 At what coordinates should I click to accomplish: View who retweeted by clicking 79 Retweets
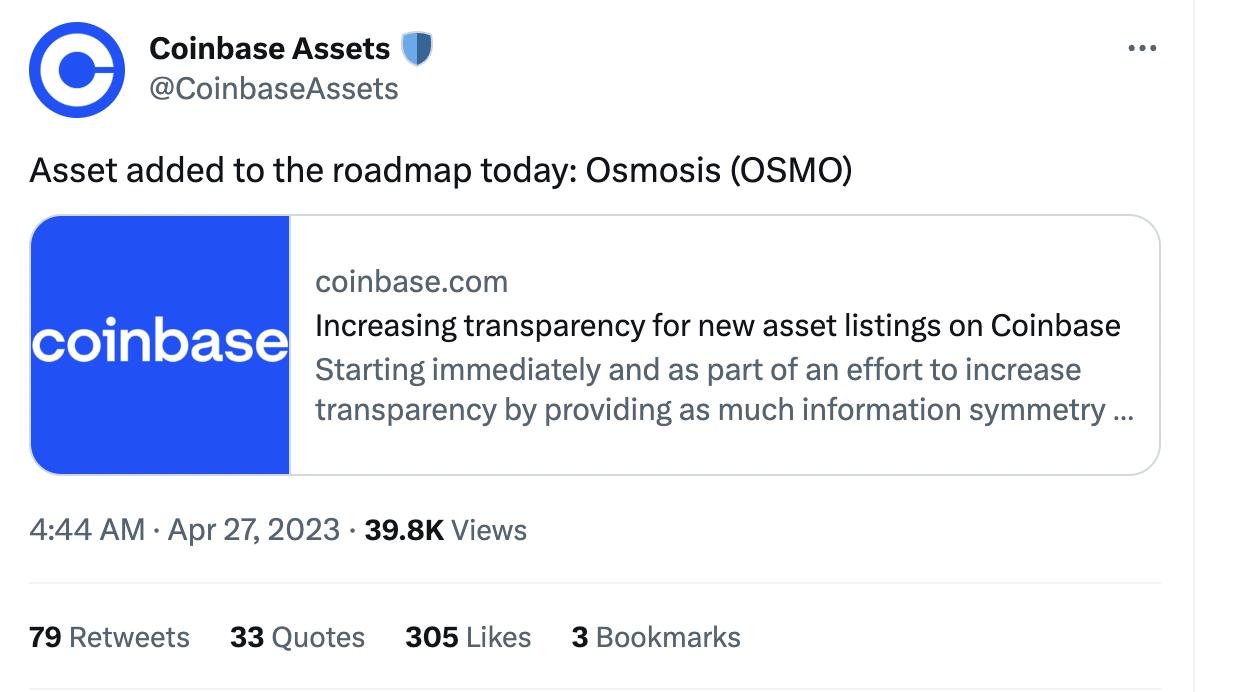pos(110,637)
